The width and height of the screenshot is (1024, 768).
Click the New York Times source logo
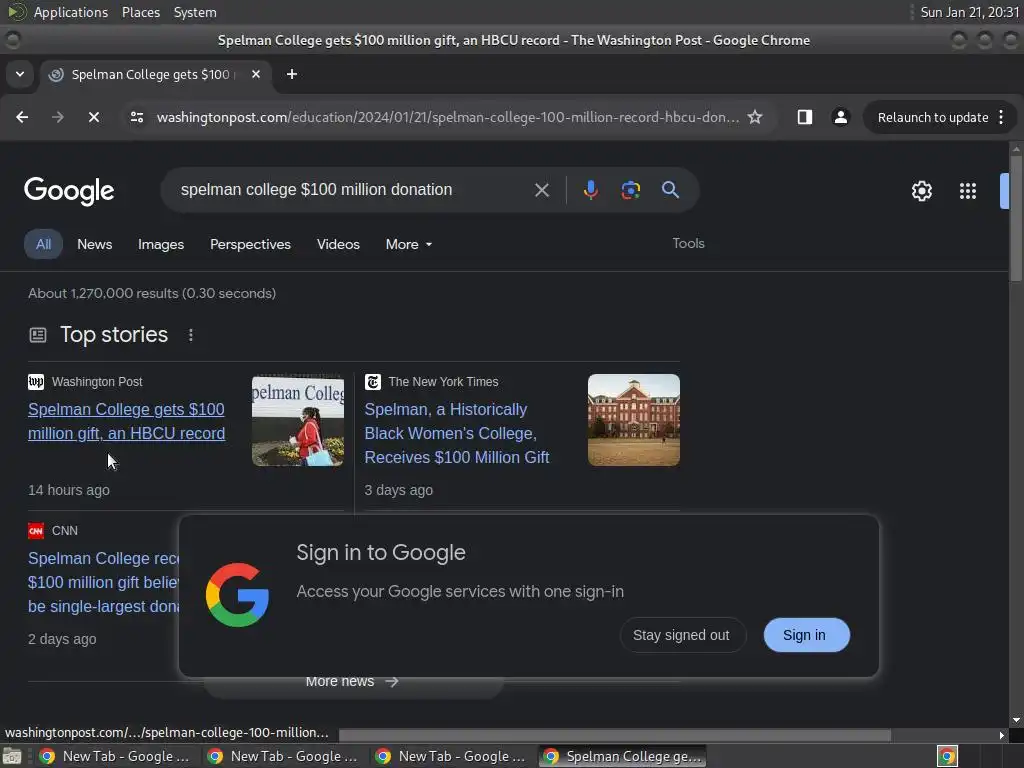point(373,381)
